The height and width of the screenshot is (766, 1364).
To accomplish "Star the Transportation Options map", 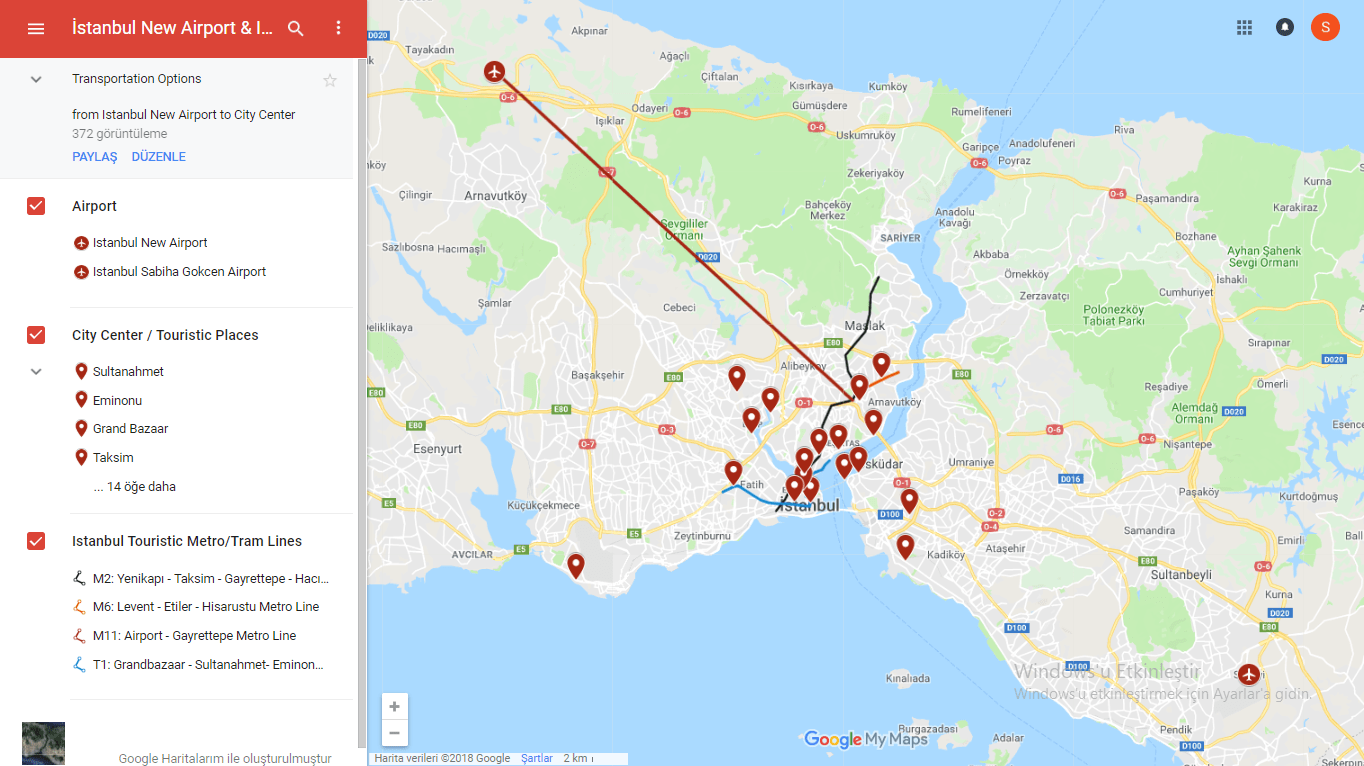I will pyautogui.click(x=330, y=80).
